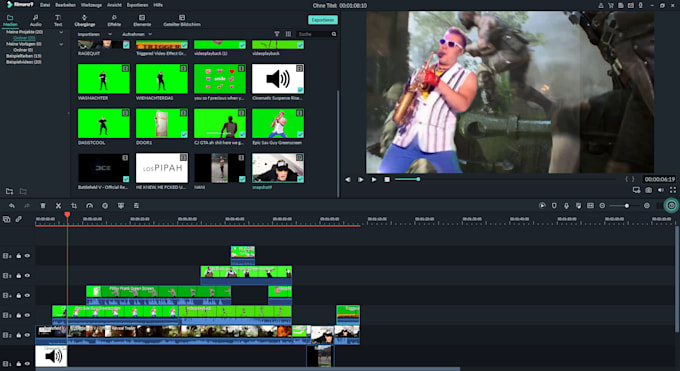Undo the last timeline action
680x371 pixels.
[12, 206]
